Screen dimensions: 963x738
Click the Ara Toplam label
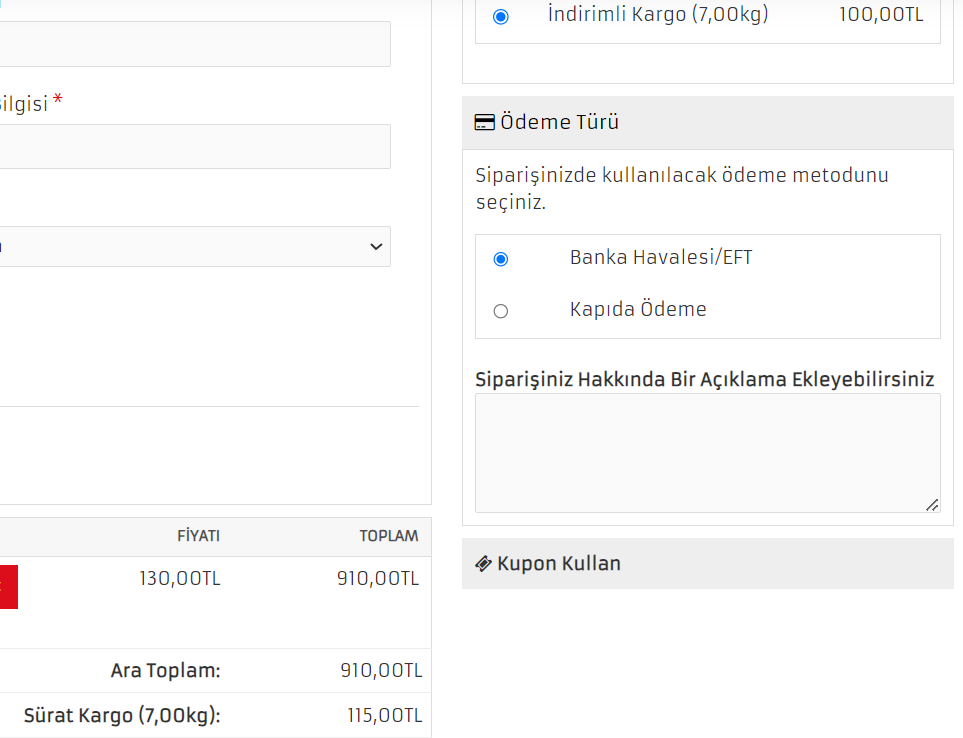pos(165,670)
